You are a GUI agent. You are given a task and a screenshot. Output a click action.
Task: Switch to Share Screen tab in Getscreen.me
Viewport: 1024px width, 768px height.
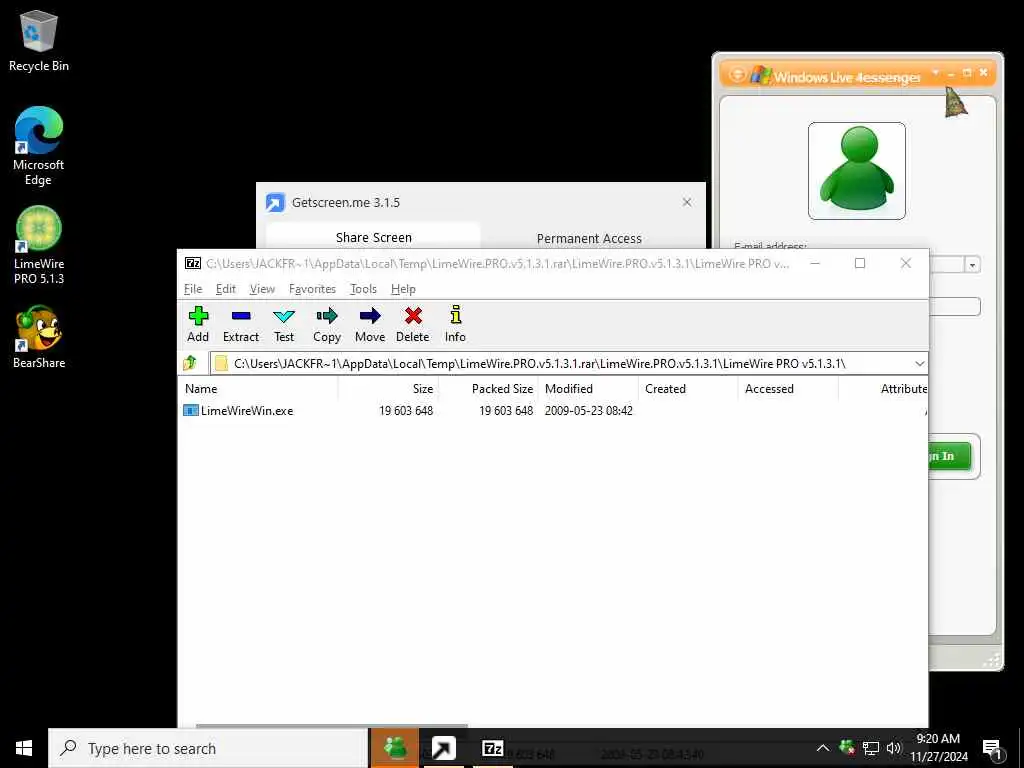374,237
